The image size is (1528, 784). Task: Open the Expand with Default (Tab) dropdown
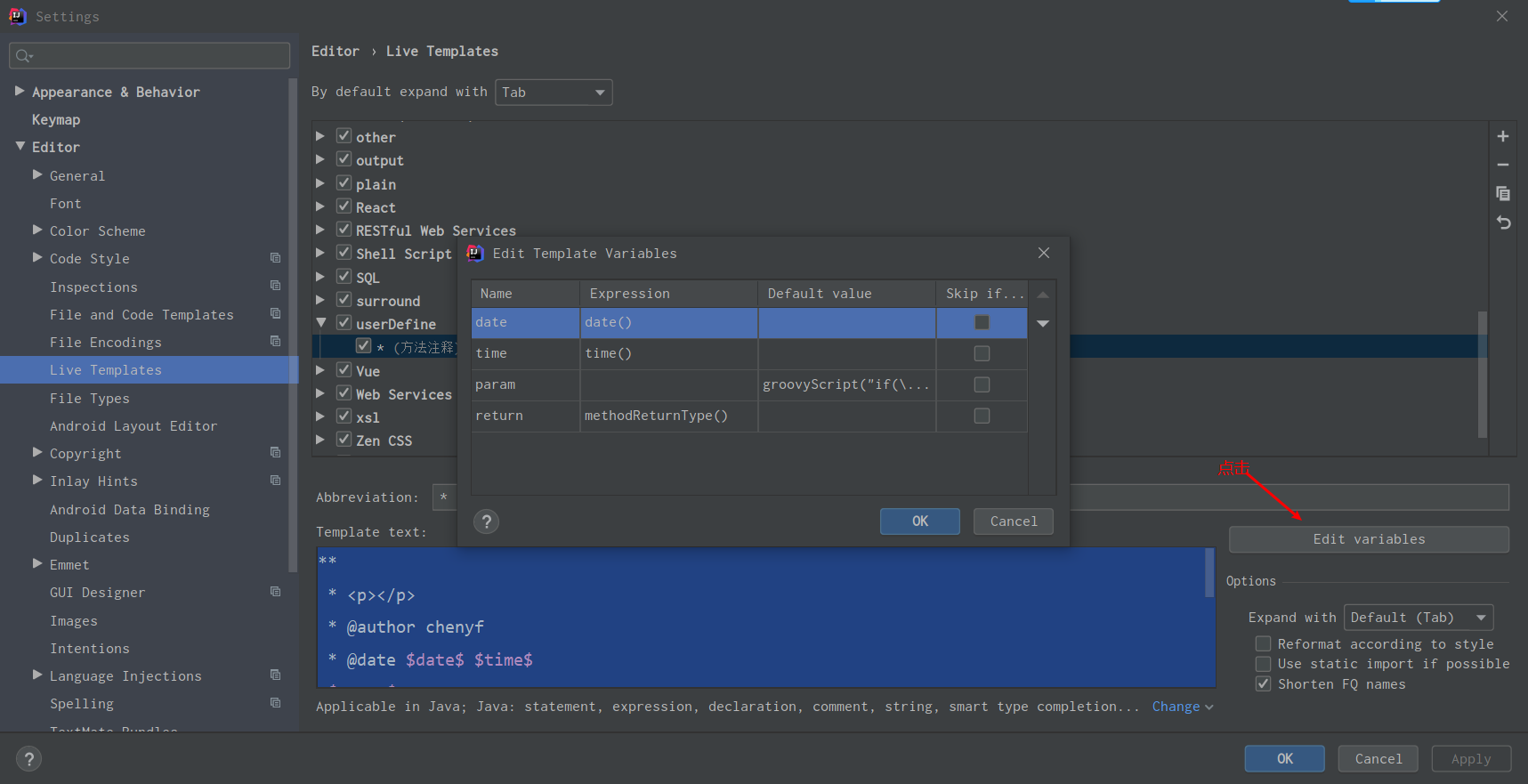1418,618
